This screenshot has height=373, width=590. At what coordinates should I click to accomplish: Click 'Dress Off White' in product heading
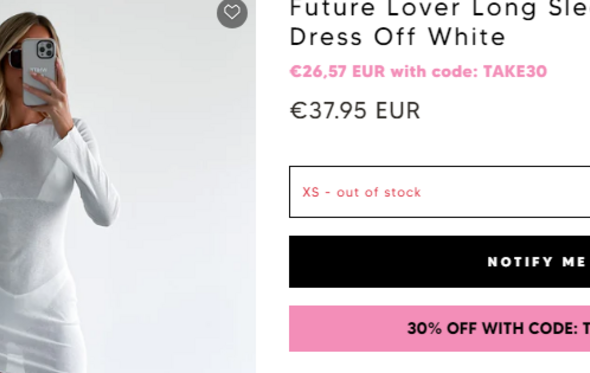(x=398, y=37)
